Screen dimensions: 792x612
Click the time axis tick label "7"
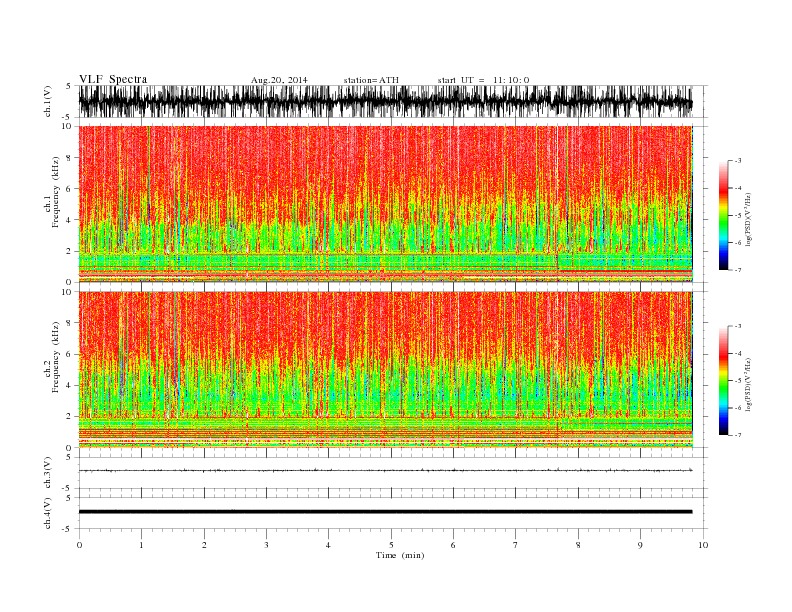point(515,545)
